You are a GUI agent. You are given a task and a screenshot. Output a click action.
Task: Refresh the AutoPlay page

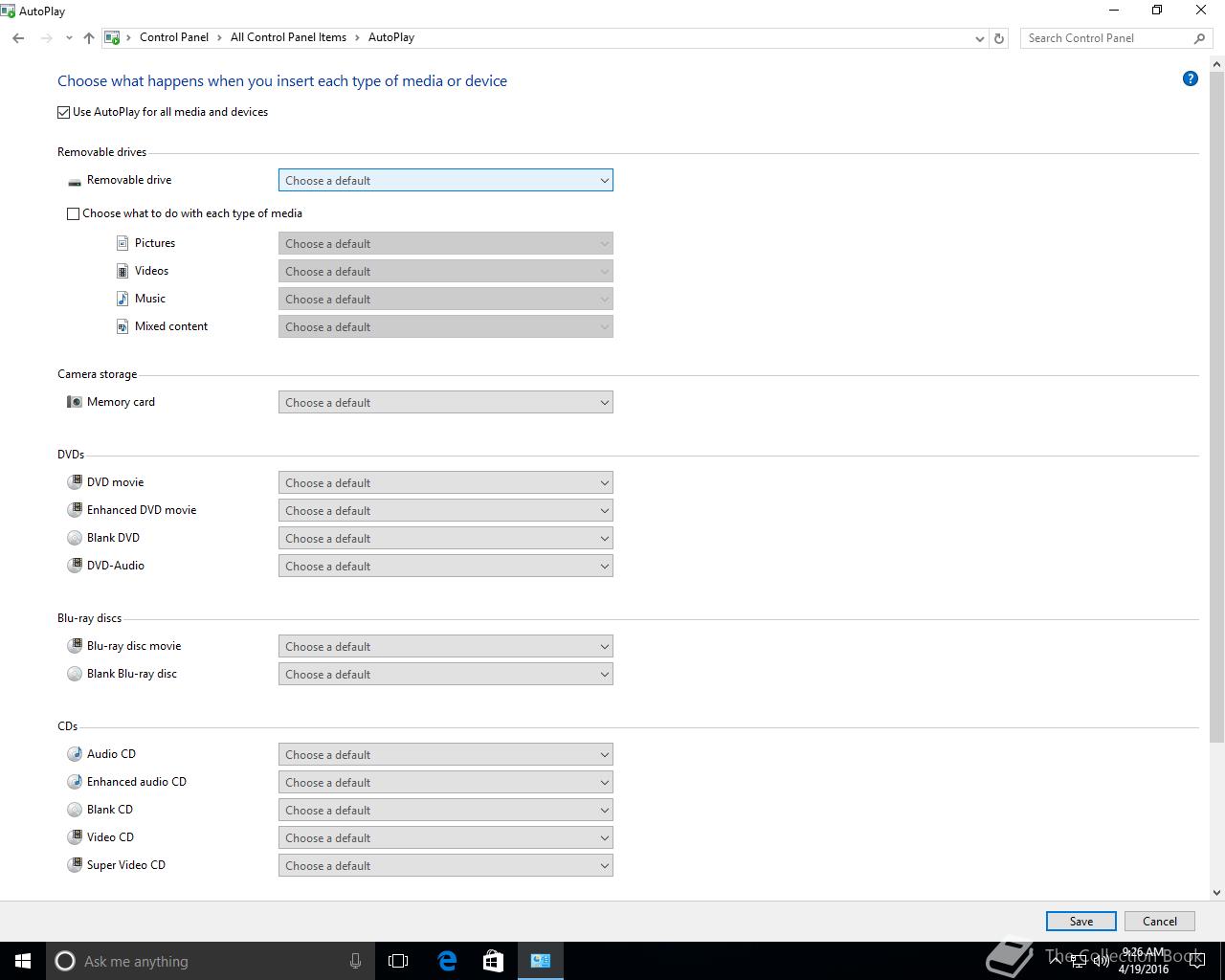coord(999,38)
